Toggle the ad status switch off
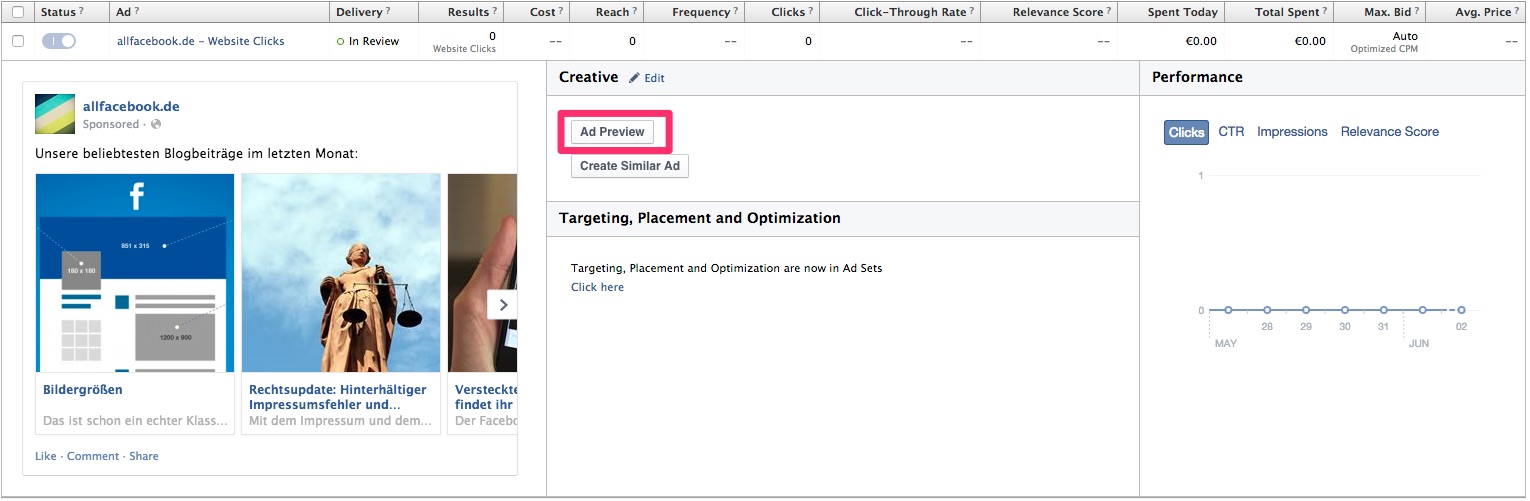The height and width of the screenshot is (501, 1530). (59, 41)
